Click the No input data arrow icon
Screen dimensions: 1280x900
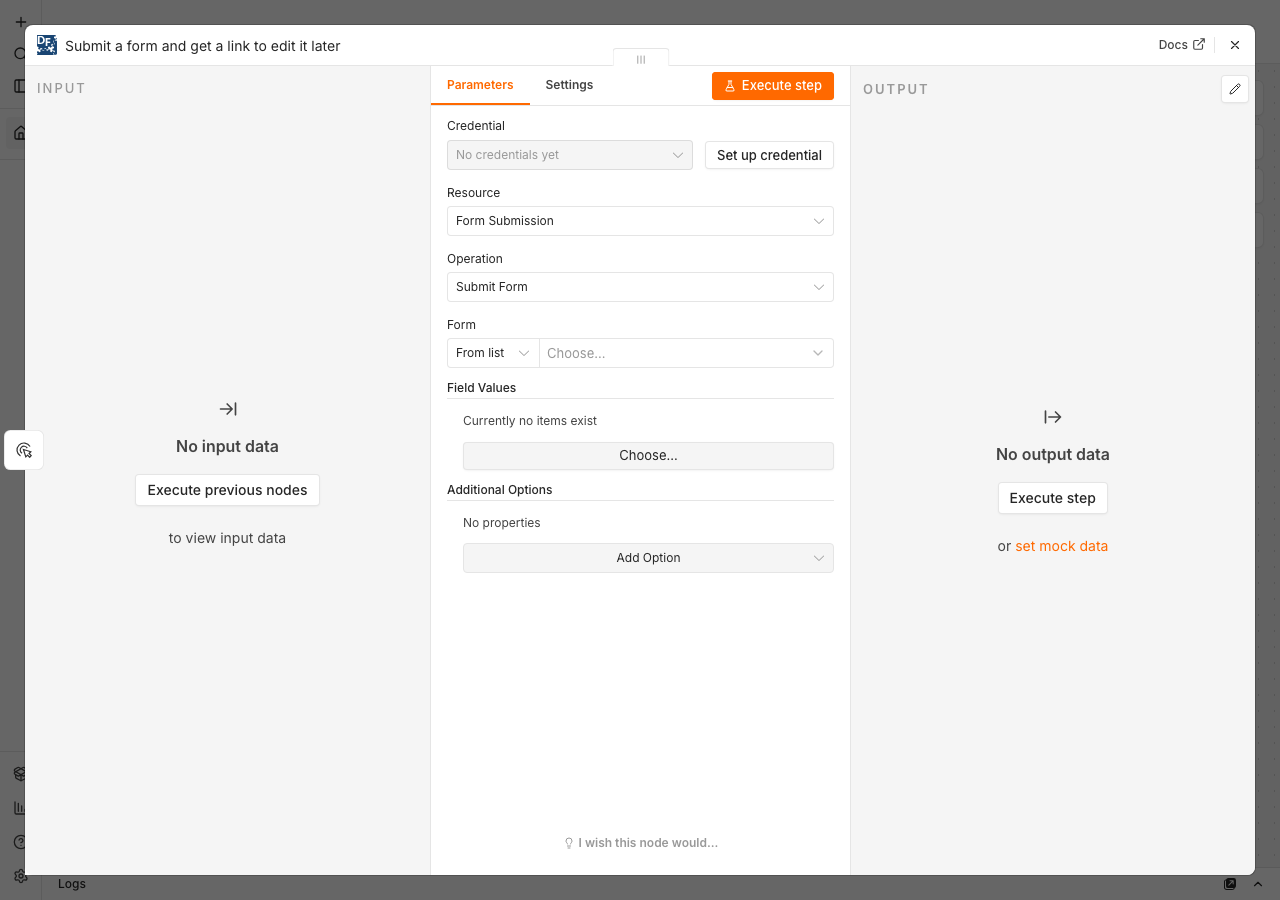(228, 409)
